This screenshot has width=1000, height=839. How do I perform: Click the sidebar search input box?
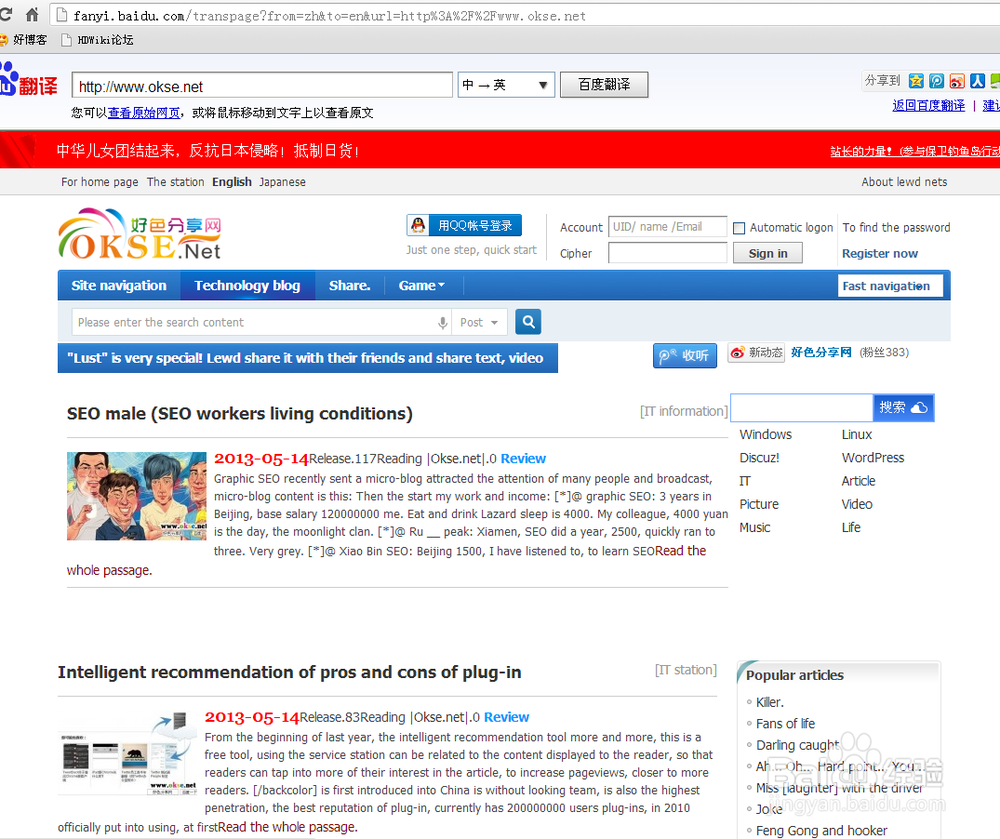click(802, 407)
